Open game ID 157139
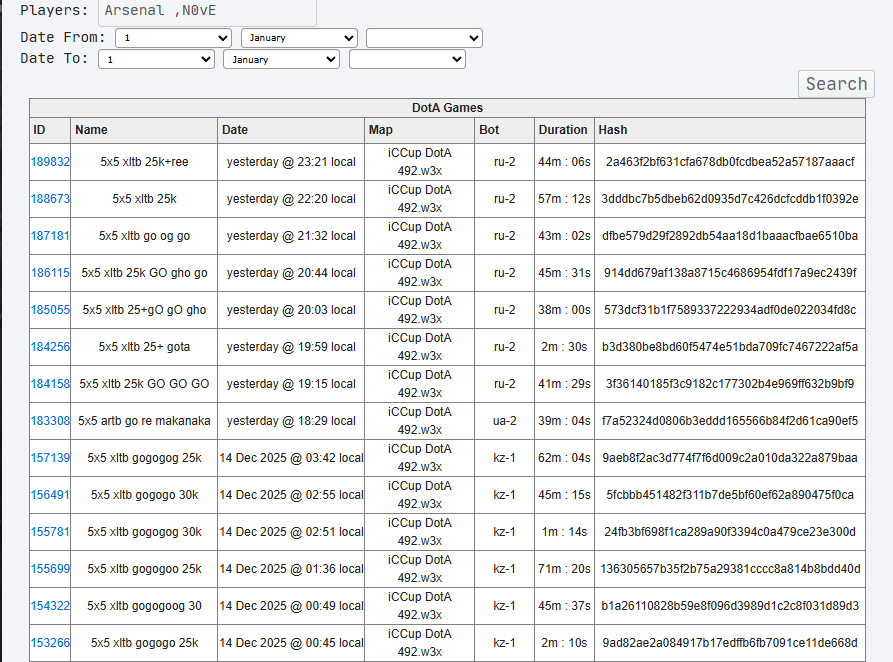Viewport: 893px width, 662px height. [x=50, y=458]
